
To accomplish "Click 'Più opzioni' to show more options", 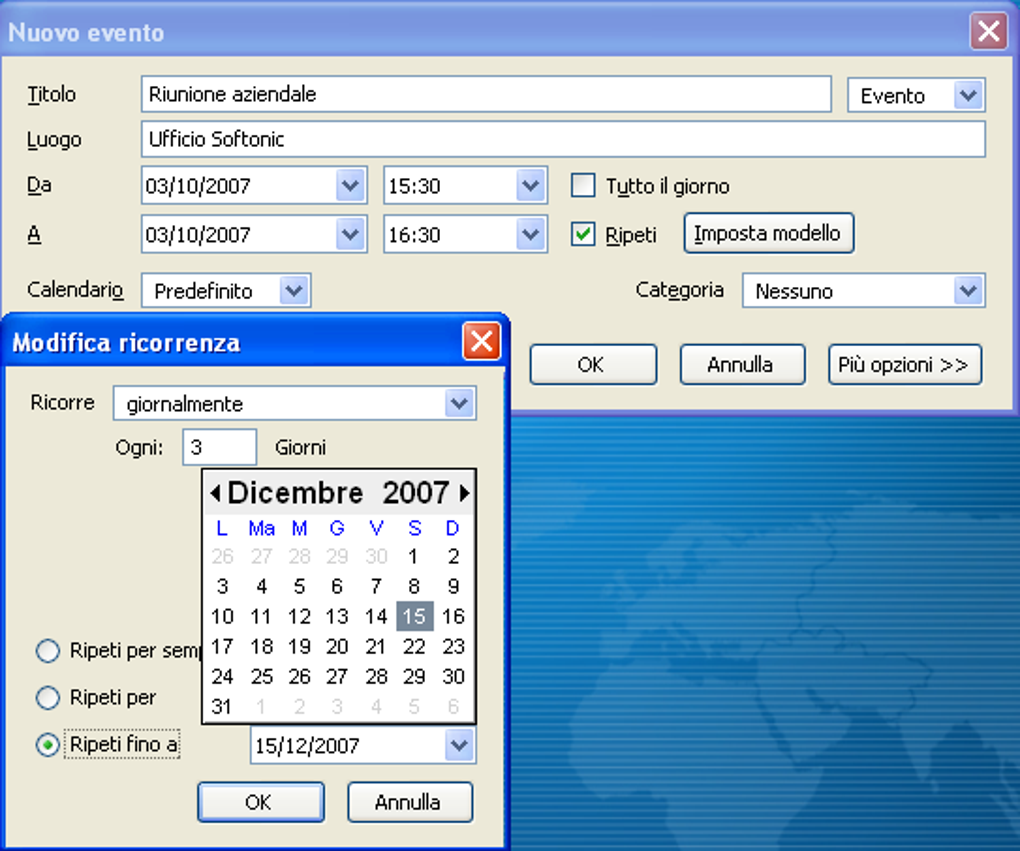I will [x=904, y=364].
